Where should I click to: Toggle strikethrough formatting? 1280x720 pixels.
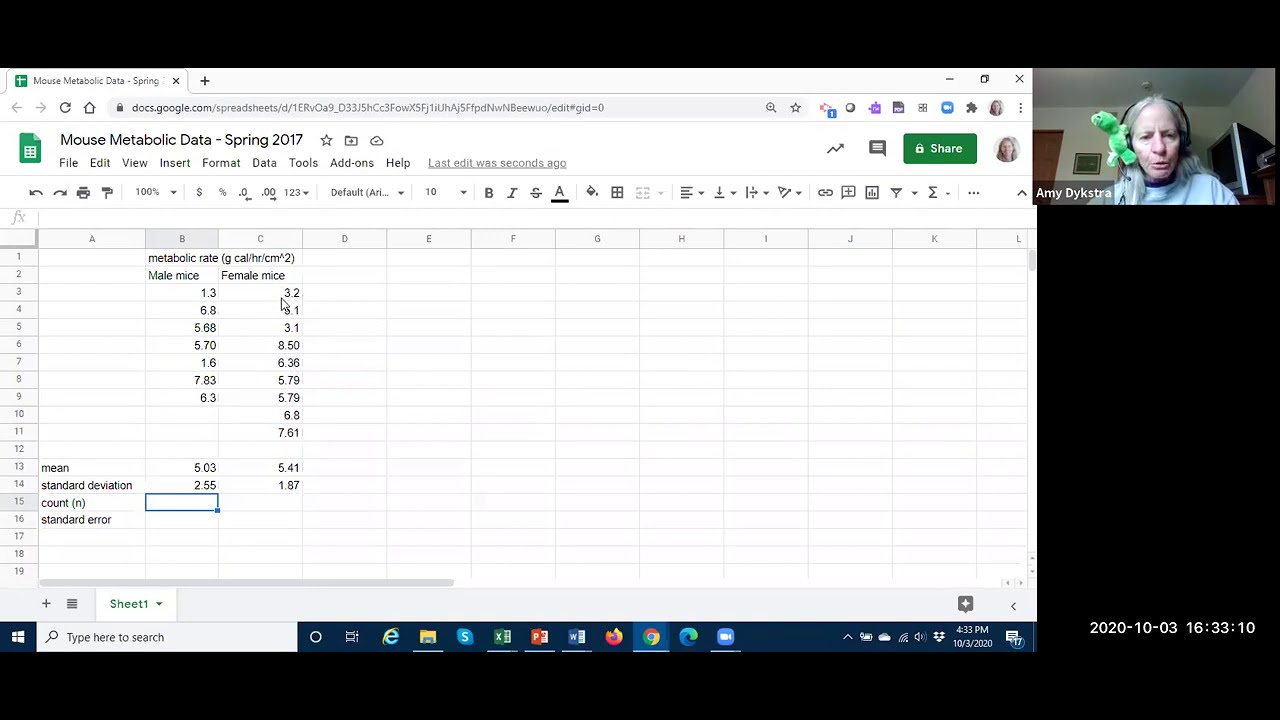click(x=536, y=192)
